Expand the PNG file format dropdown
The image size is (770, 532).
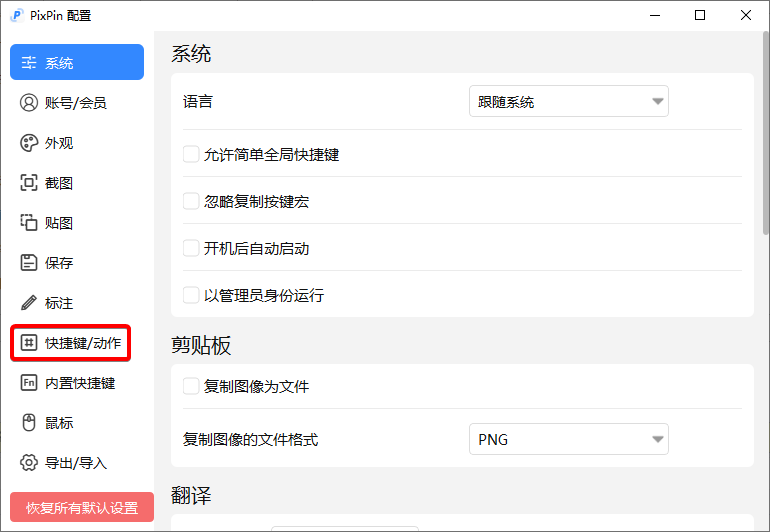coord(569,439)
